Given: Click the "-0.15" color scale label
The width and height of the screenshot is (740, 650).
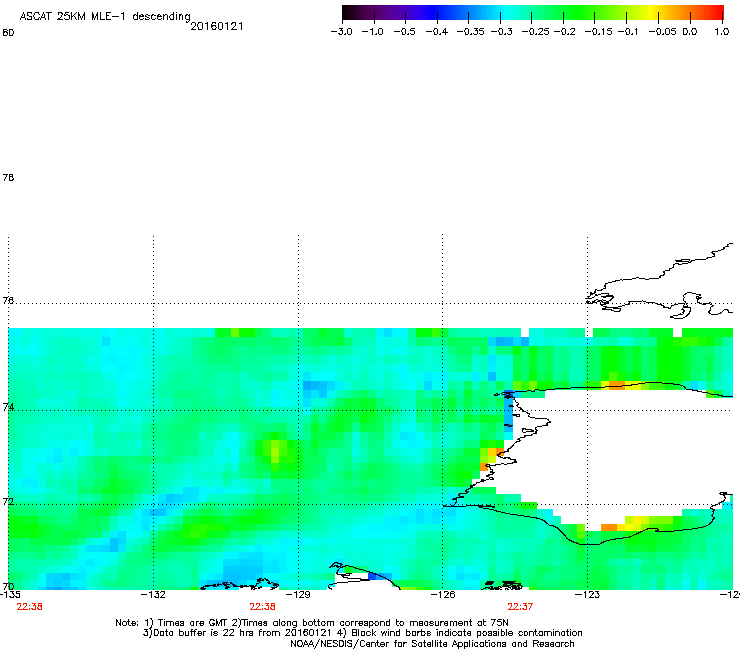Looking at the screenshot, I should click(x=598, y=32).
